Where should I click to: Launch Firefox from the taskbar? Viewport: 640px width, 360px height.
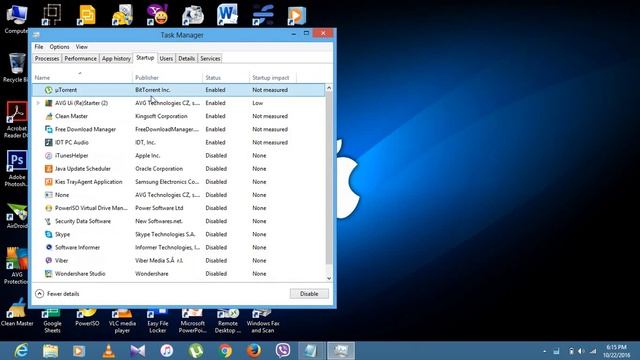(254, 351)
